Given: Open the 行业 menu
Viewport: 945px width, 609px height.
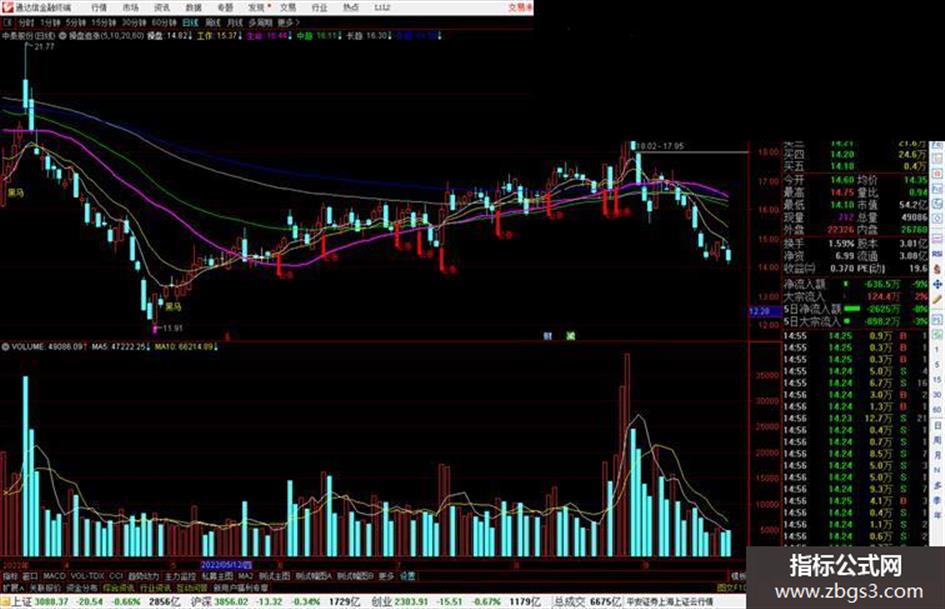Looking at the screenshot, I should point(319,7).
